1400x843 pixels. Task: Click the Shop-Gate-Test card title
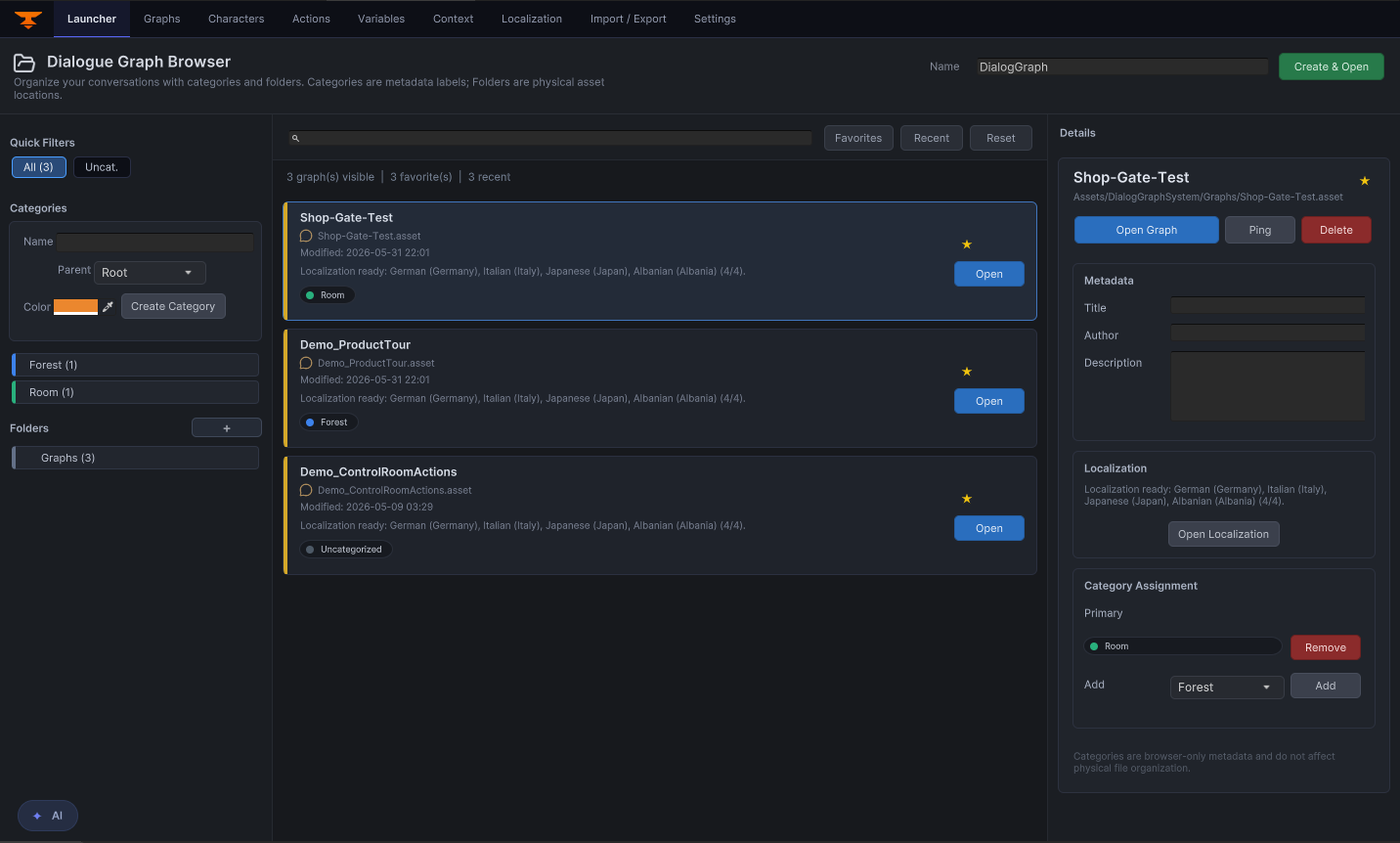[x=346, y=218]
